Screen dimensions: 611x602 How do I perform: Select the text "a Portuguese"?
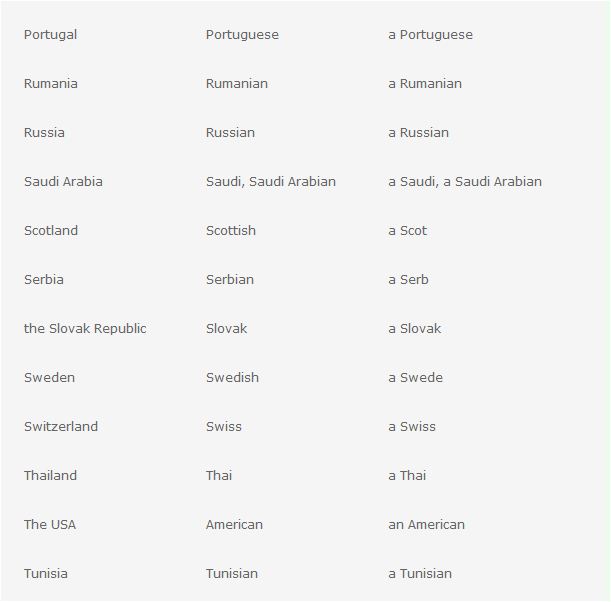[x=430, y=35]
